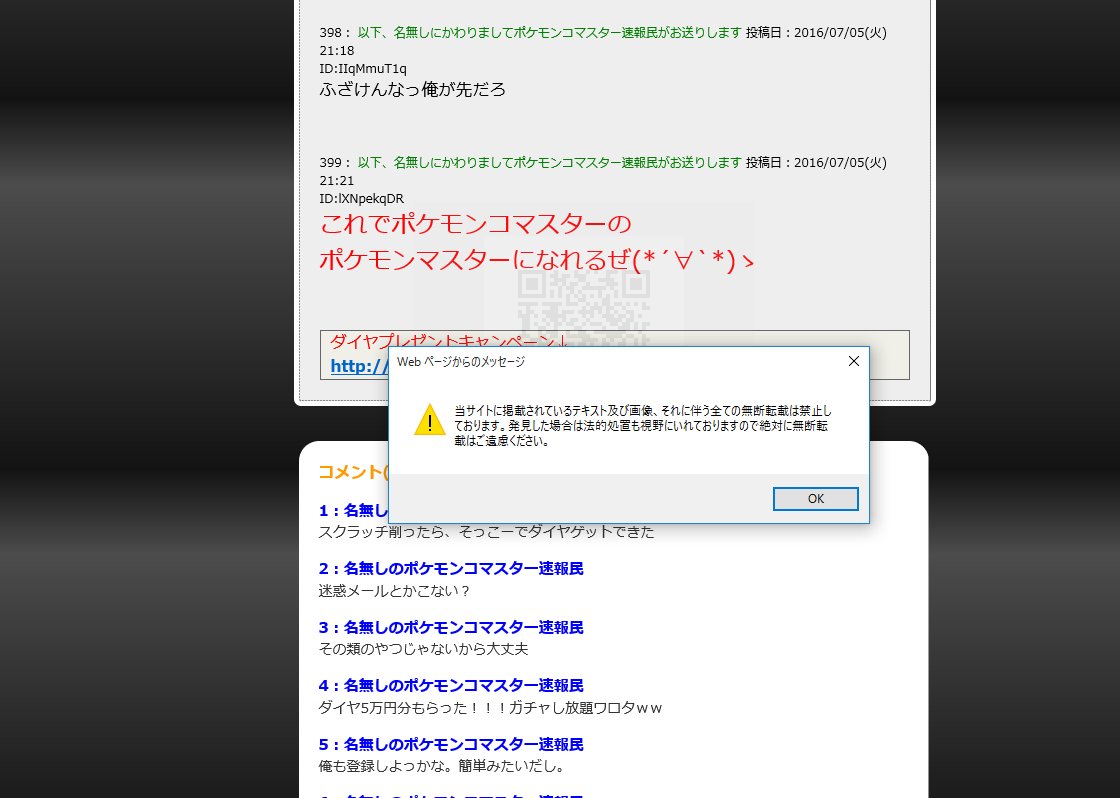1120x798 pixels.
Task: Click the dialog warning message text
Action: point(643,426)
